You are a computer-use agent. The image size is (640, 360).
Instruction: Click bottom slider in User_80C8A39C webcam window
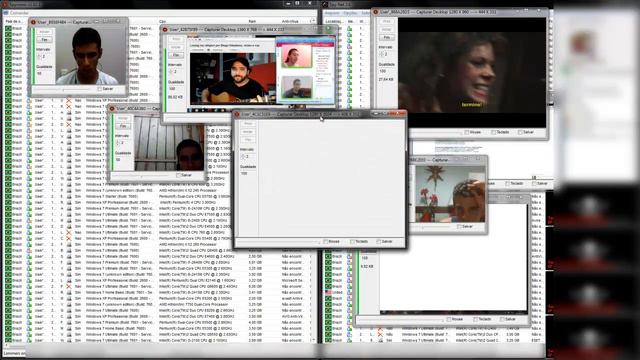[142, 176]
